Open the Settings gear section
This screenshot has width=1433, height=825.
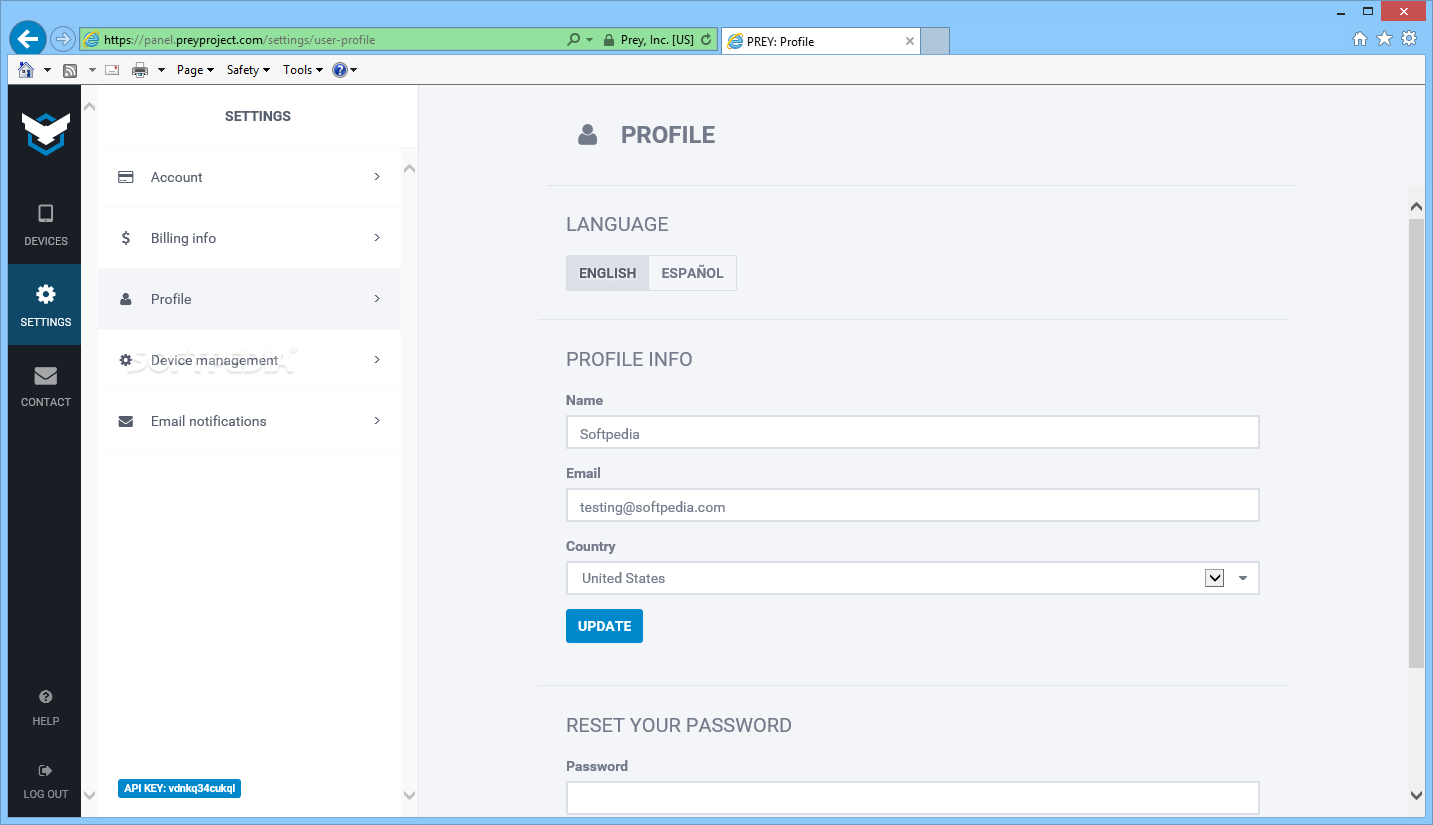(x=46, y=306)
